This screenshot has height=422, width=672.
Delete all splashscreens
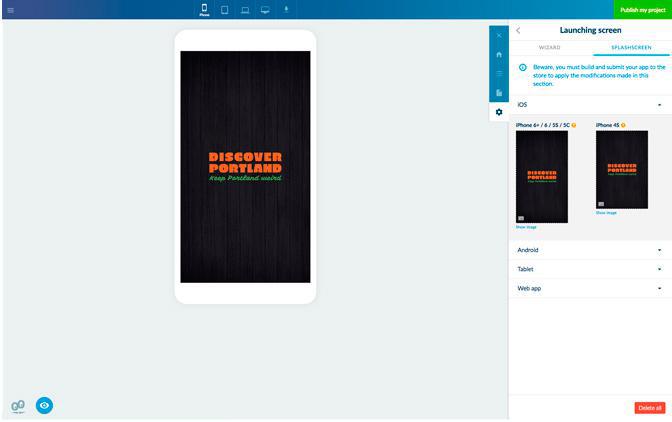pyautogui.click(x=650, y=408)
